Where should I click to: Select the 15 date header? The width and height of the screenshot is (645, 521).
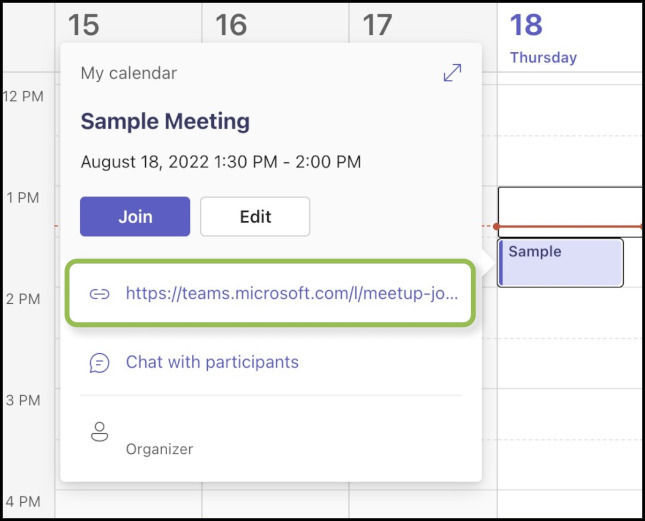[83, 25]
